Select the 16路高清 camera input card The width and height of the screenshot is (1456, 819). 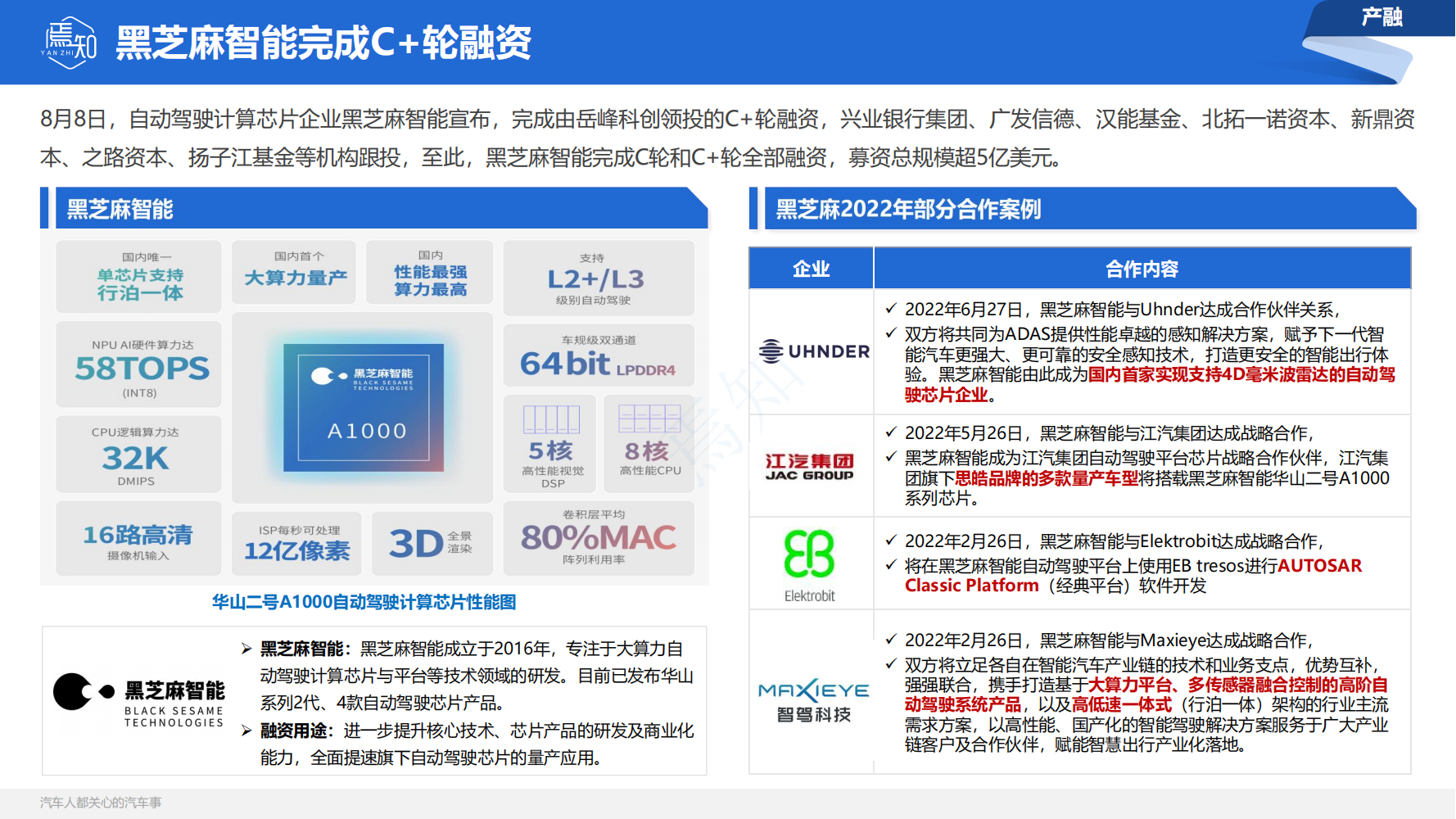139,539
